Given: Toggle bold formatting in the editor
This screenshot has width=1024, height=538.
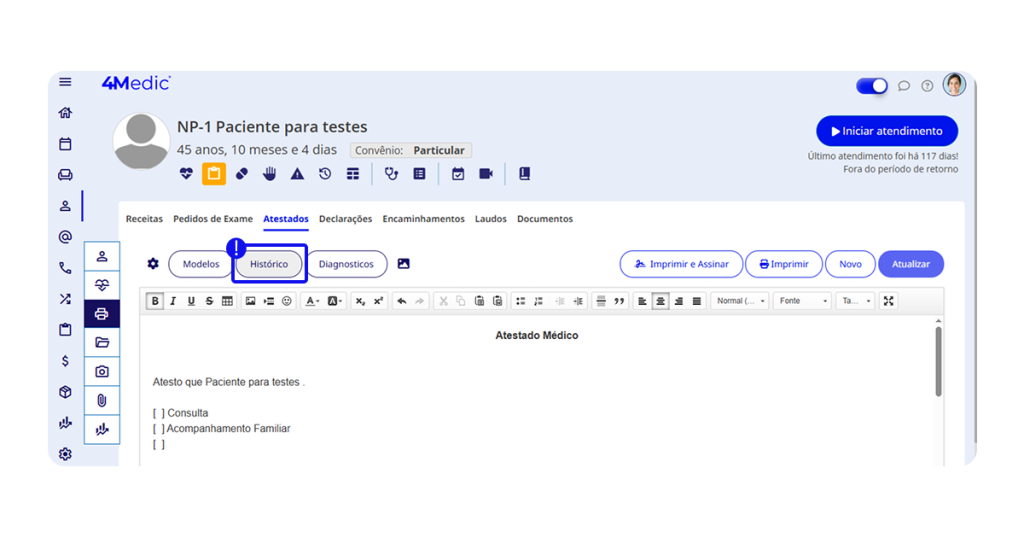Looking at the screenshot, I should pyautogui.click(x=155, y=301).
